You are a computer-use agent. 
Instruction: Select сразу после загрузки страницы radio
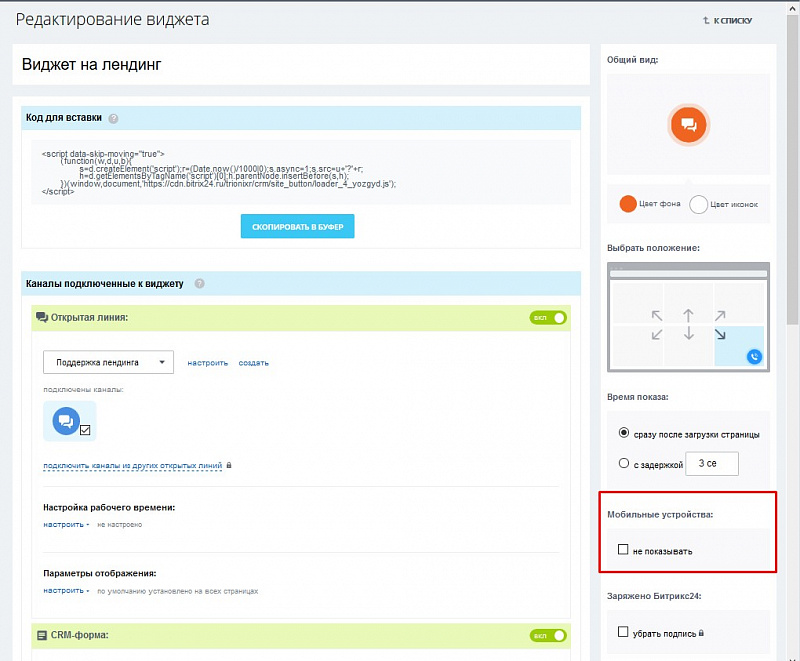[x=623, y=433]
